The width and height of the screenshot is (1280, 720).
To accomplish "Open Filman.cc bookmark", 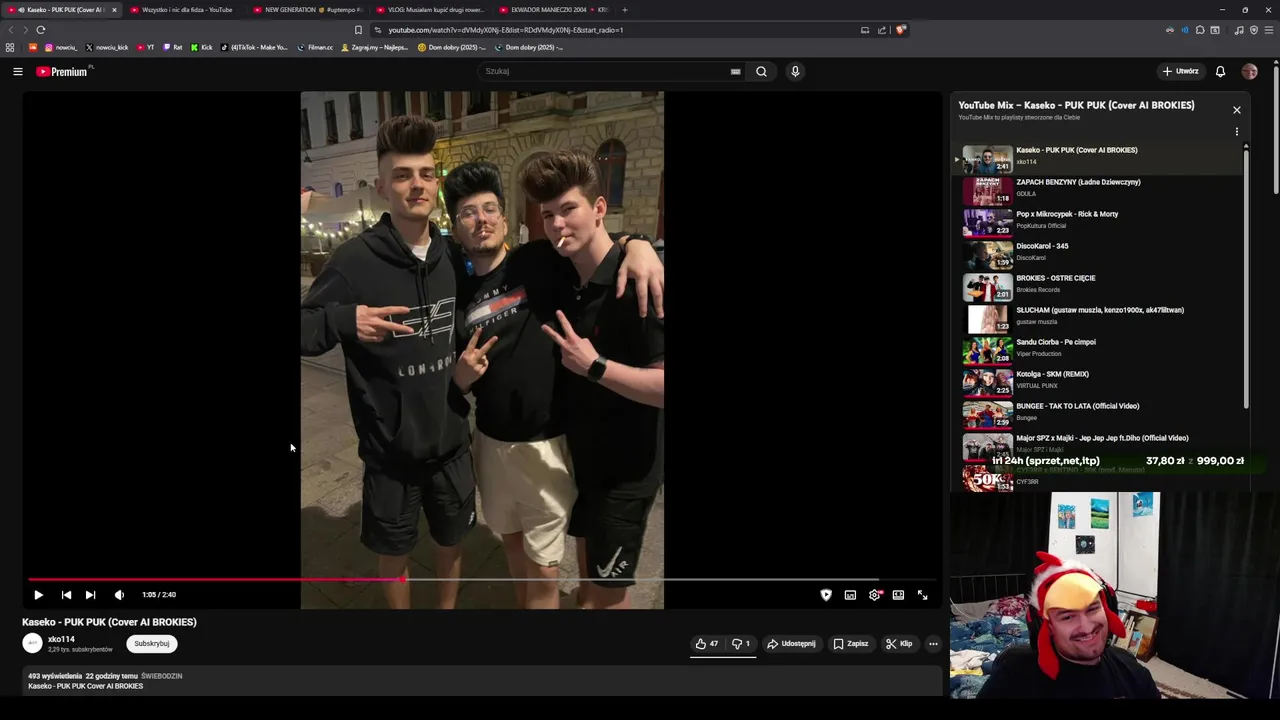I will tap(315, 47).
